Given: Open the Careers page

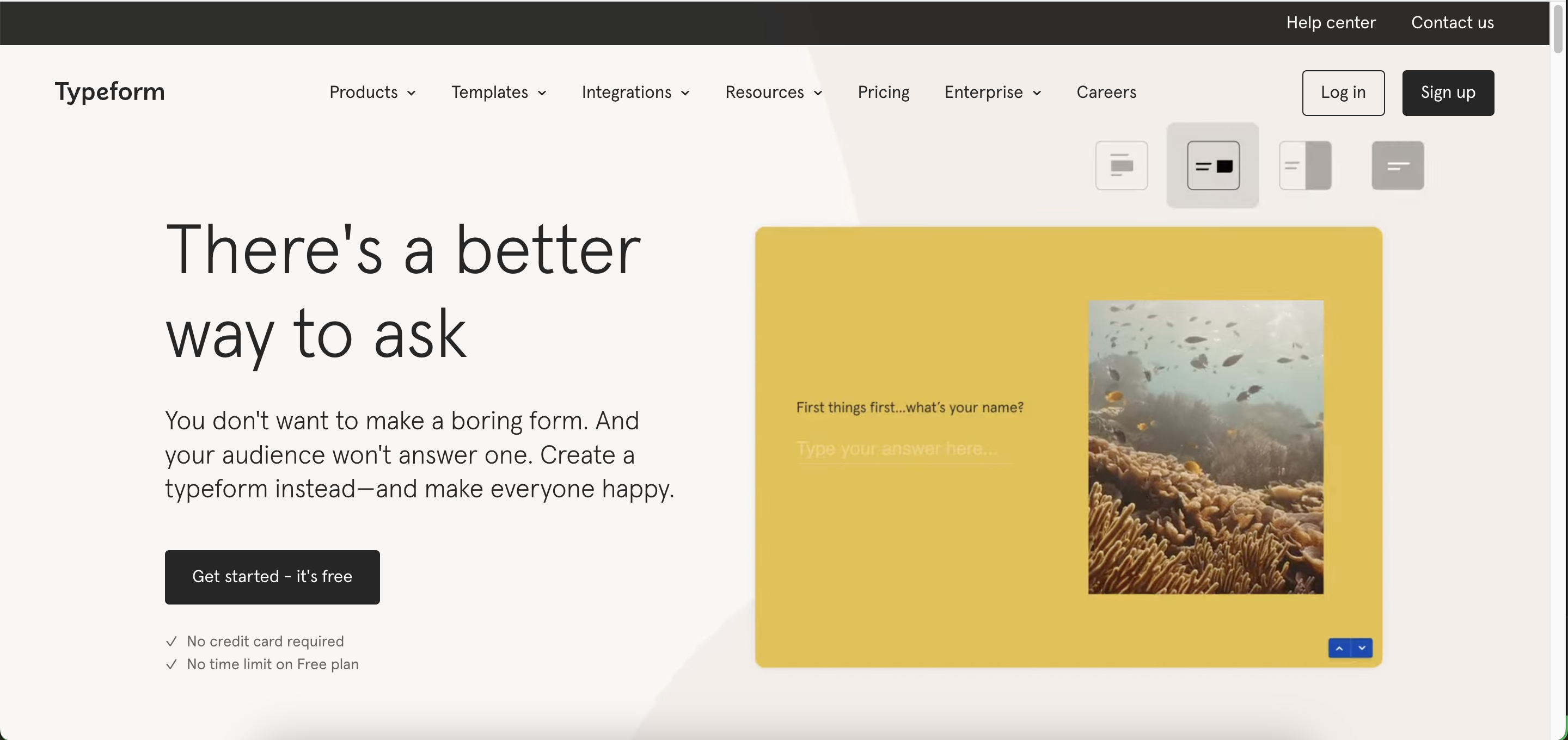Looking at the screenshot, I should [x=1106, y=92].
